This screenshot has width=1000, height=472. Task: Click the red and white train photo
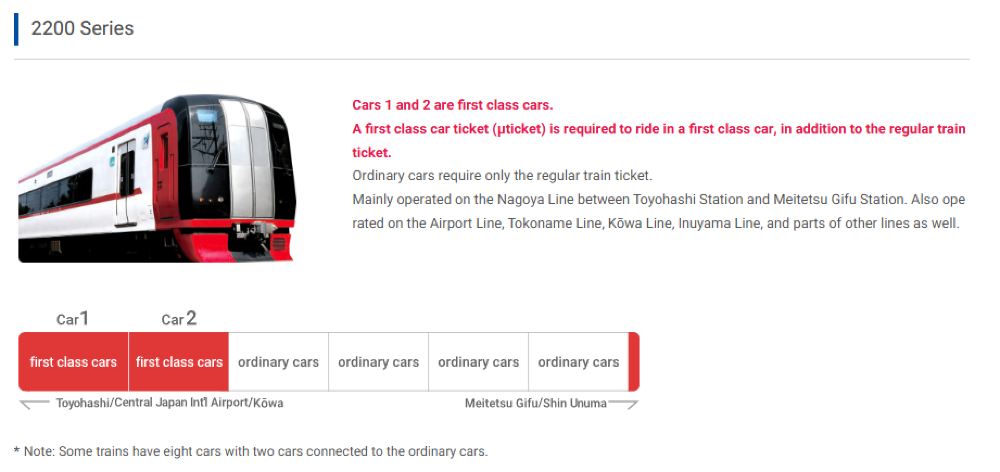156,178
